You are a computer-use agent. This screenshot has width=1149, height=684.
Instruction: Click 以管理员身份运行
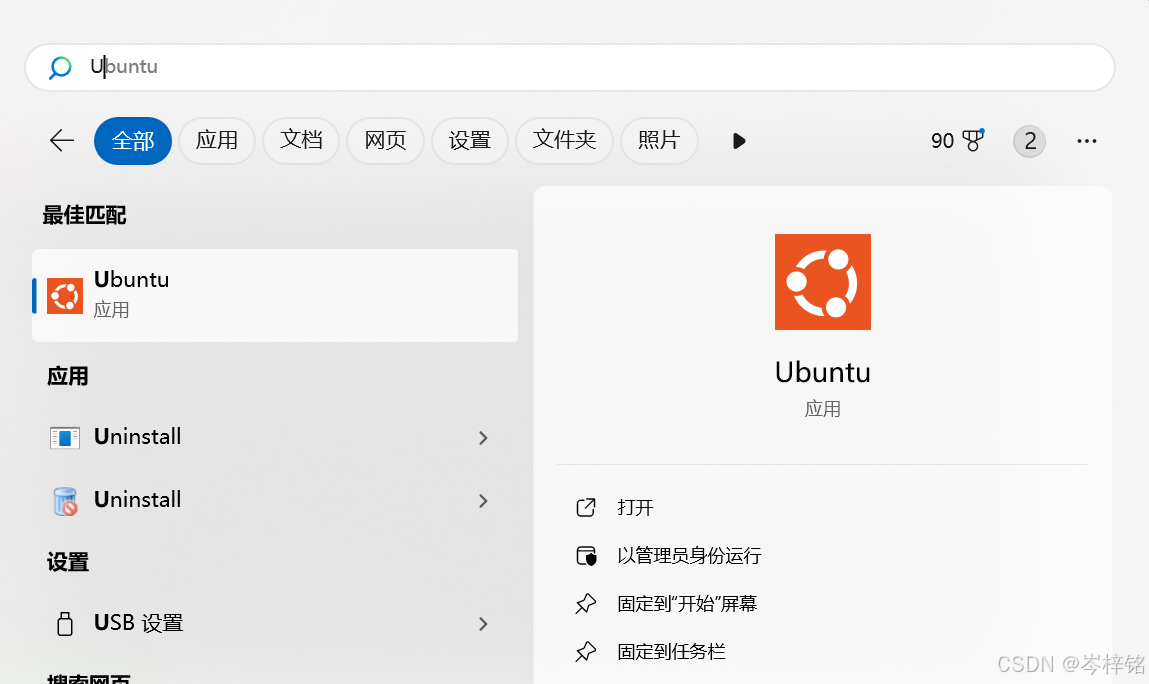pyautogui.click(x=689, y=556)
